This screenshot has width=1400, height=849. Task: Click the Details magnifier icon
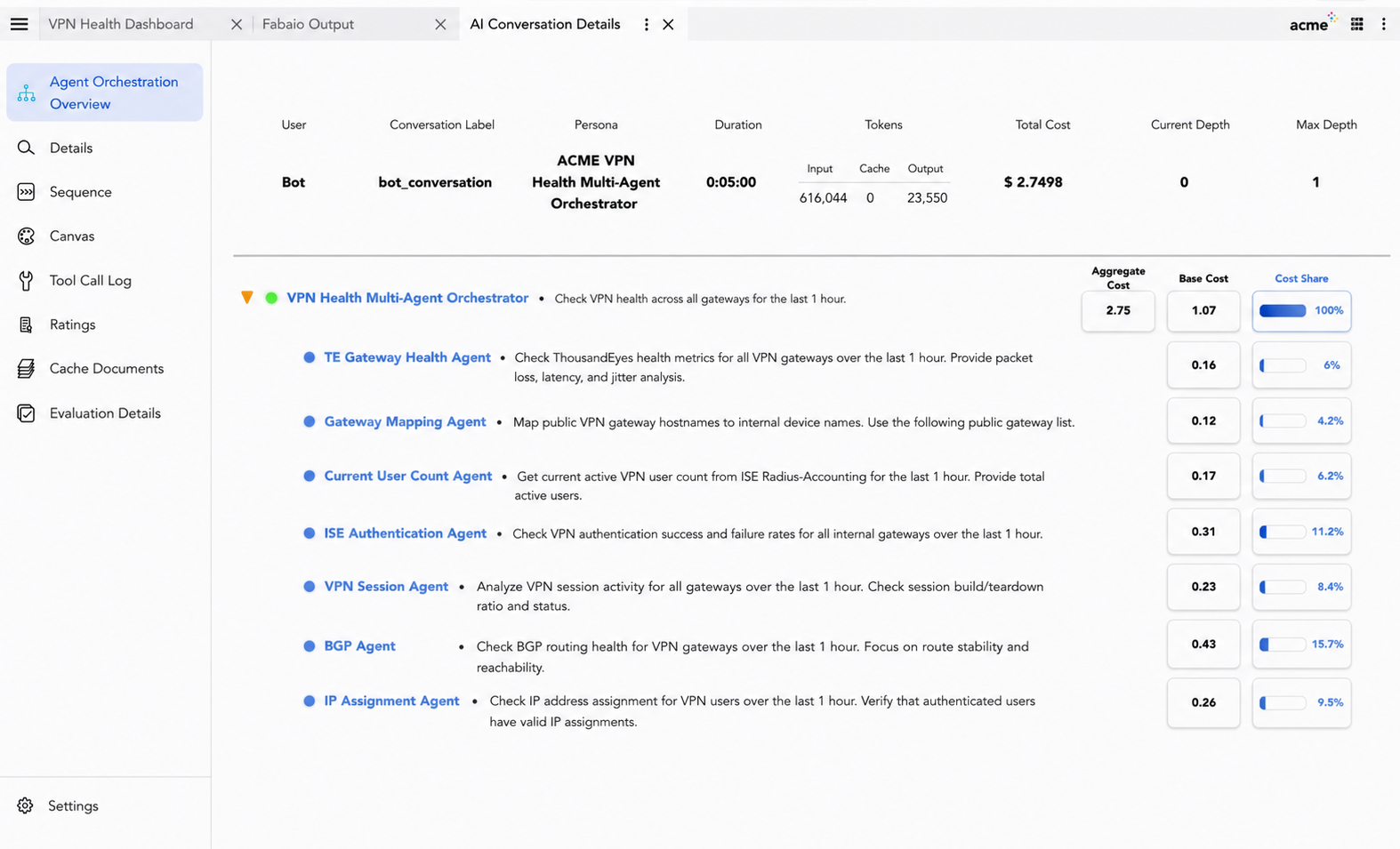click(26, 148)
